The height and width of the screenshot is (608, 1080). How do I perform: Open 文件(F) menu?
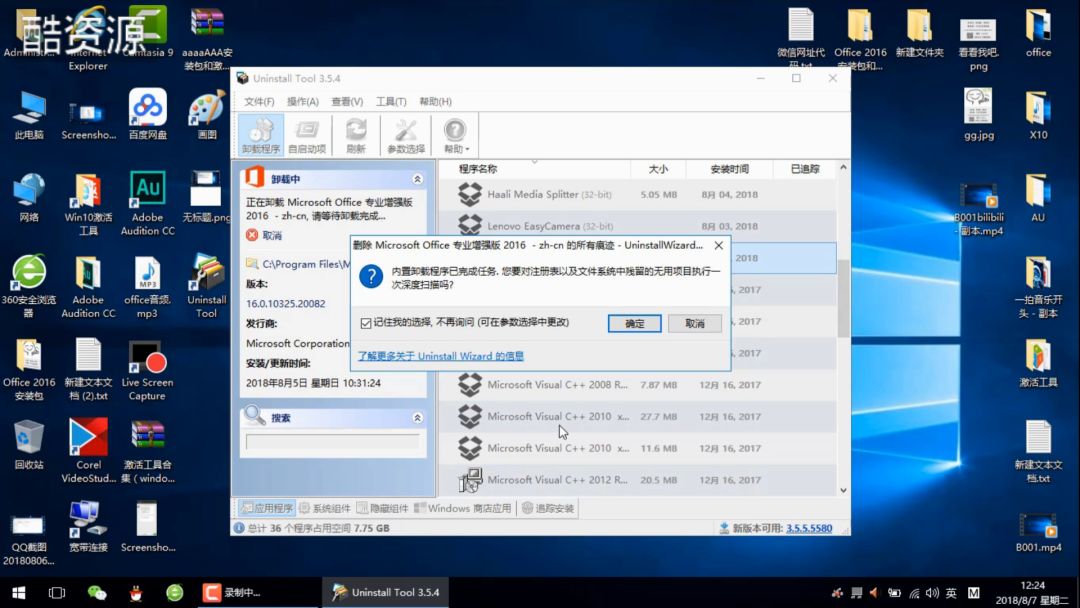click(x=259, y=102)
